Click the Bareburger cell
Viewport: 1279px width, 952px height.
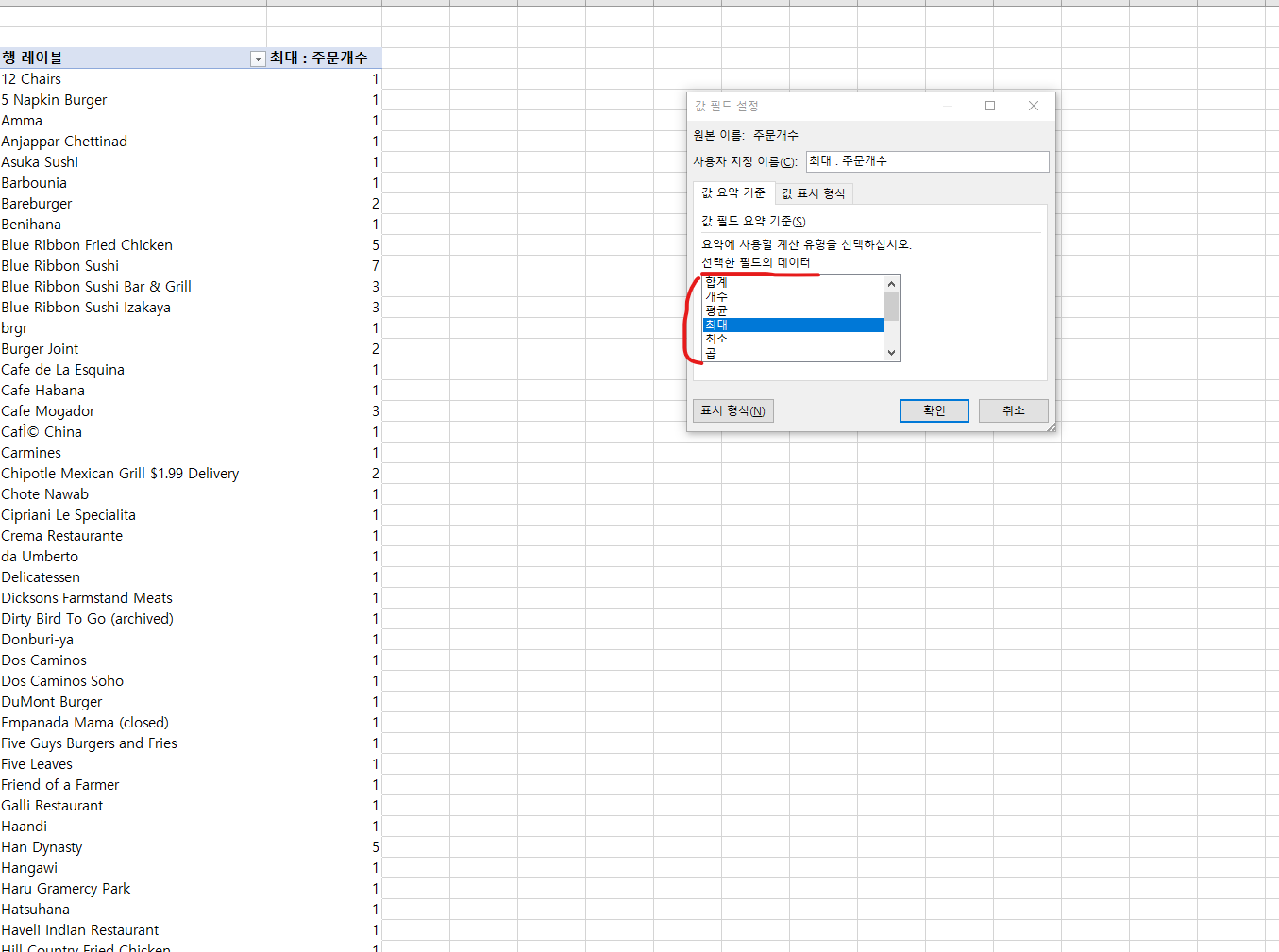[x=133, y=204]
